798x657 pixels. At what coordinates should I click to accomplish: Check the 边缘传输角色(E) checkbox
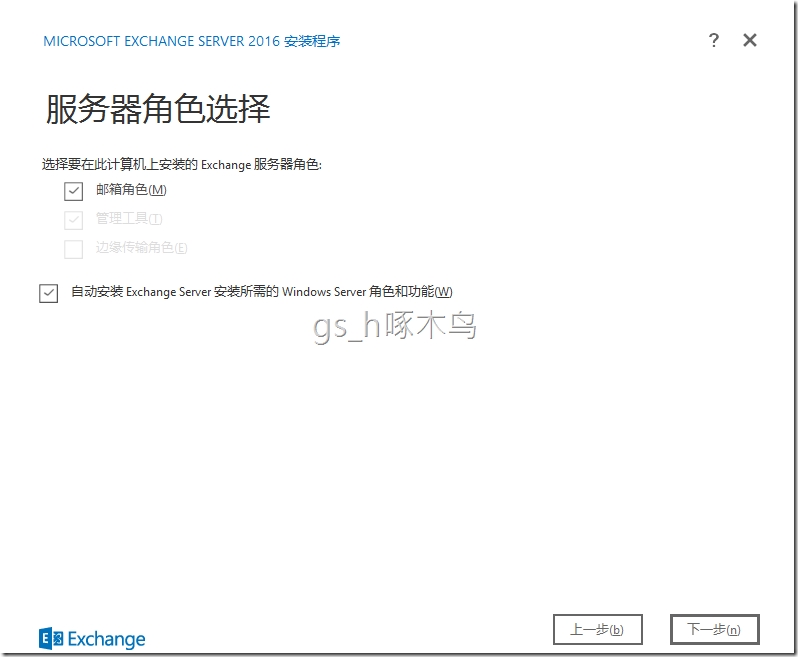click(x=73, y=249)
